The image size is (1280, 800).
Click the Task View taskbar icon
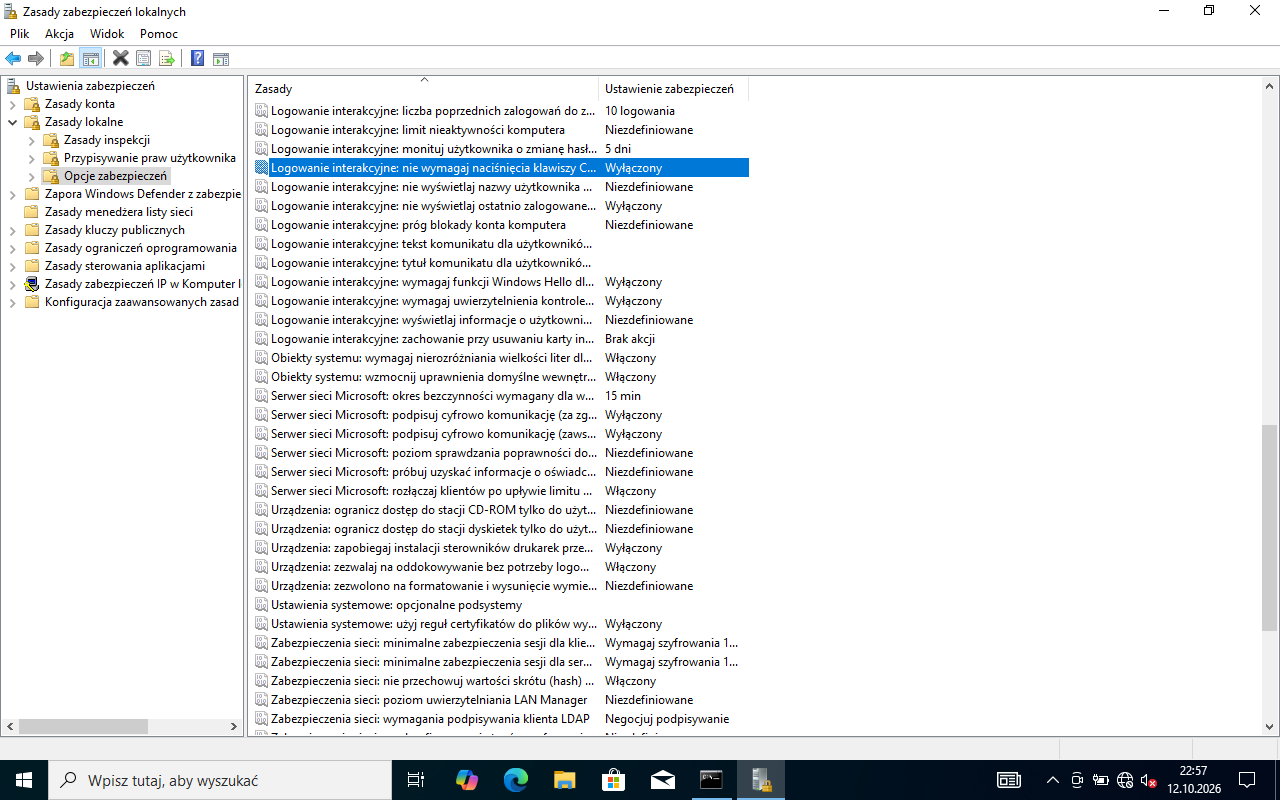click(x=416, y=780)
